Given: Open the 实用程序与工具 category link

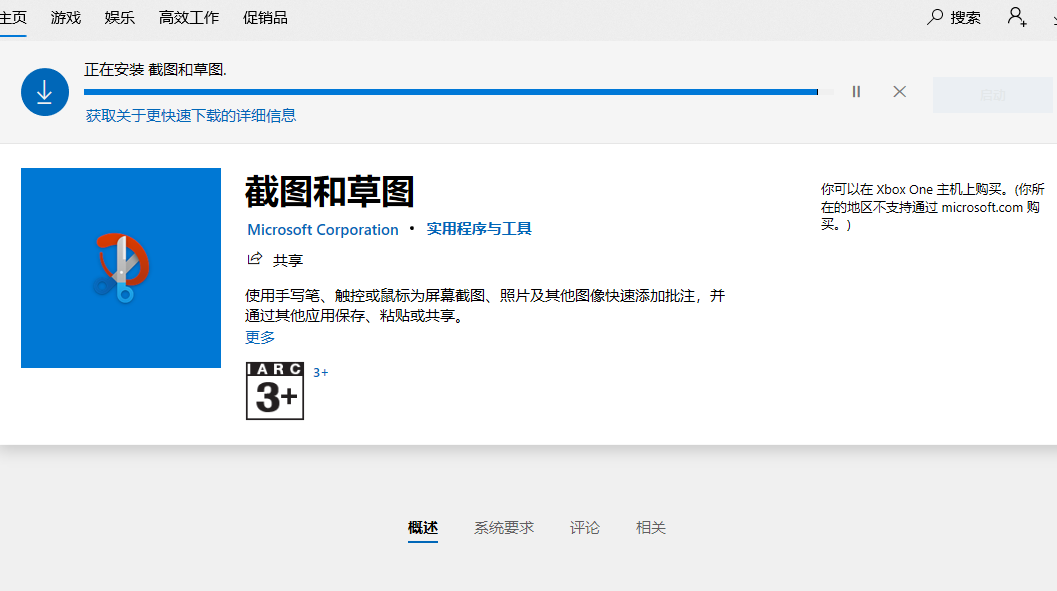Looking at the screenshot, I should point(479,229).
